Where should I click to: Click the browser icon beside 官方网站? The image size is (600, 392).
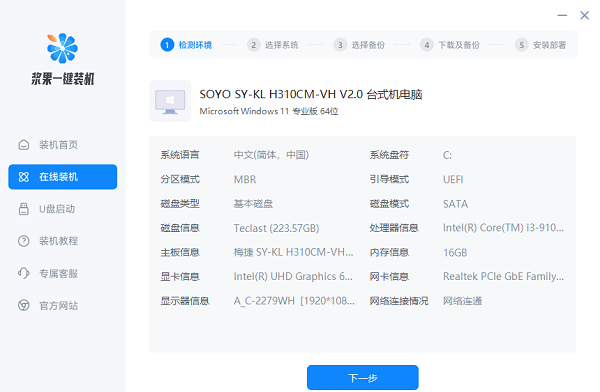[x=24, y=305]
